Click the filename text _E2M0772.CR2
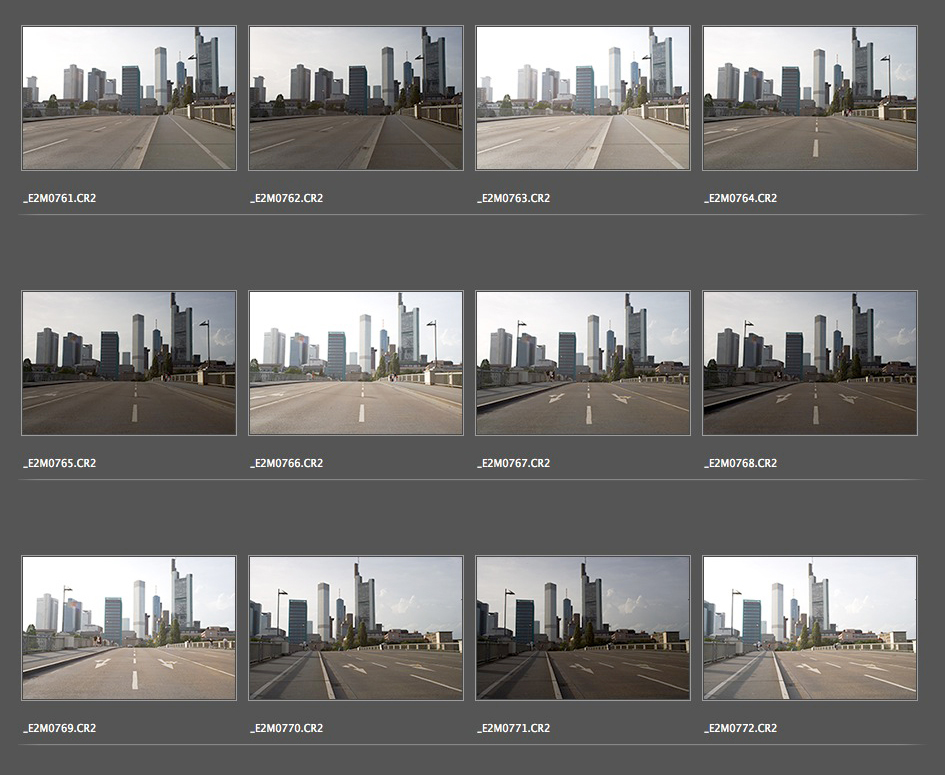The image size is (945, 775). pos(740,728)
